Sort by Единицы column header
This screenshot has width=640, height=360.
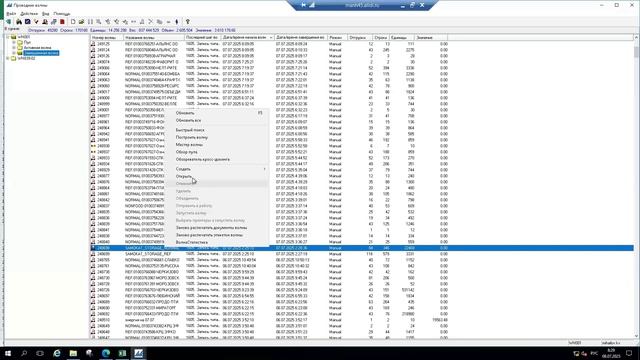(402, 38)
